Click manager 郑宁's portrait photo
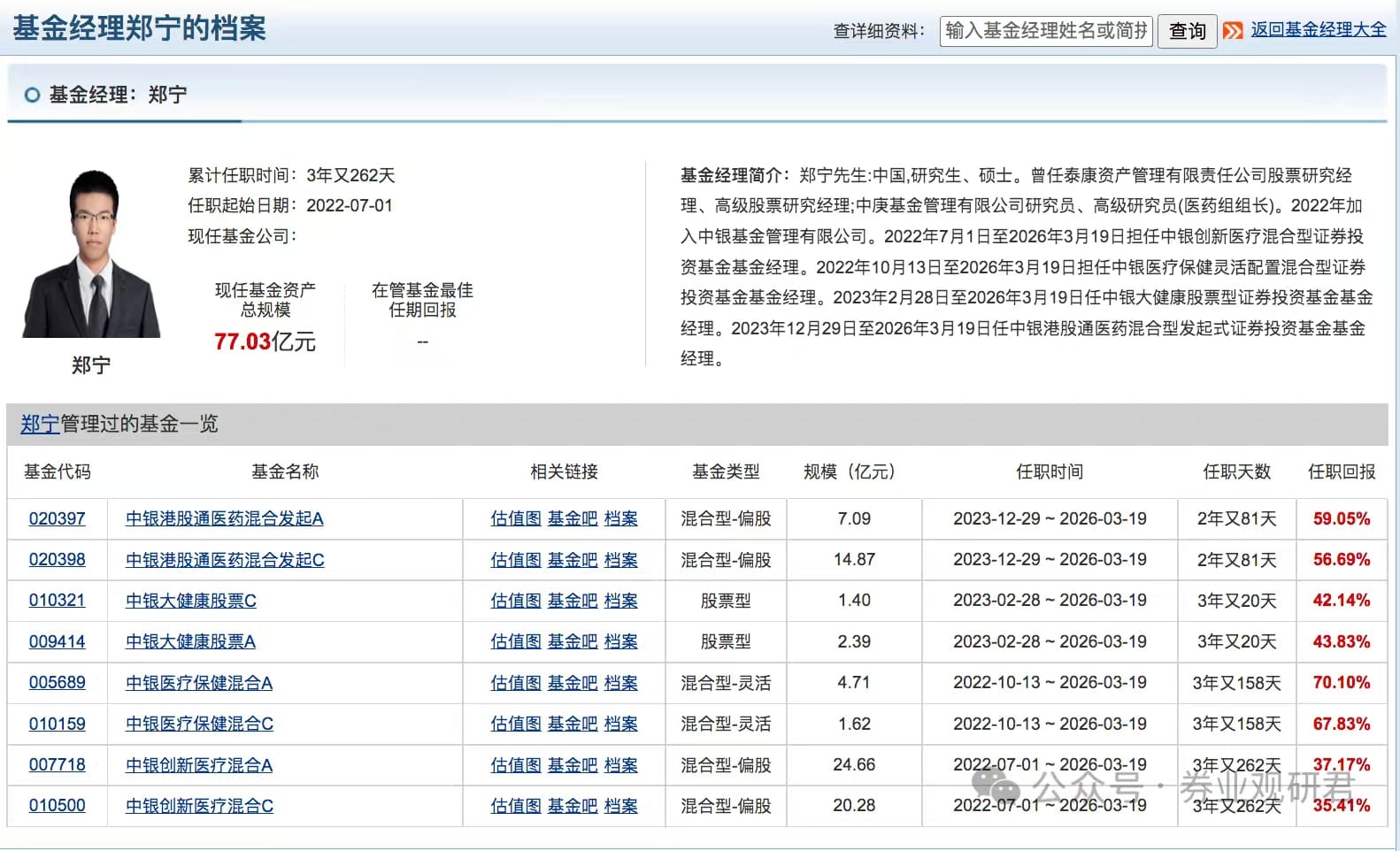The image size is (1400, 851). pos(92,254)
